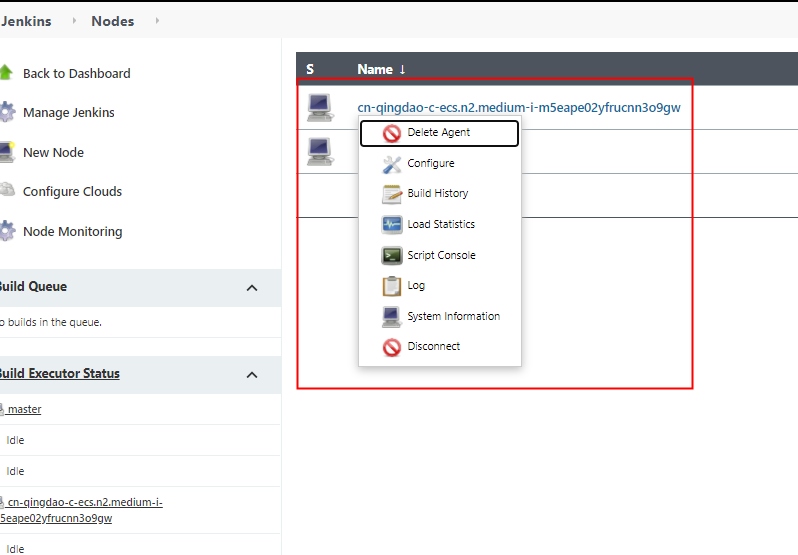798x555 pixels.
Task: Open Build History from the context menu
Action: click(x=439, y=194)
